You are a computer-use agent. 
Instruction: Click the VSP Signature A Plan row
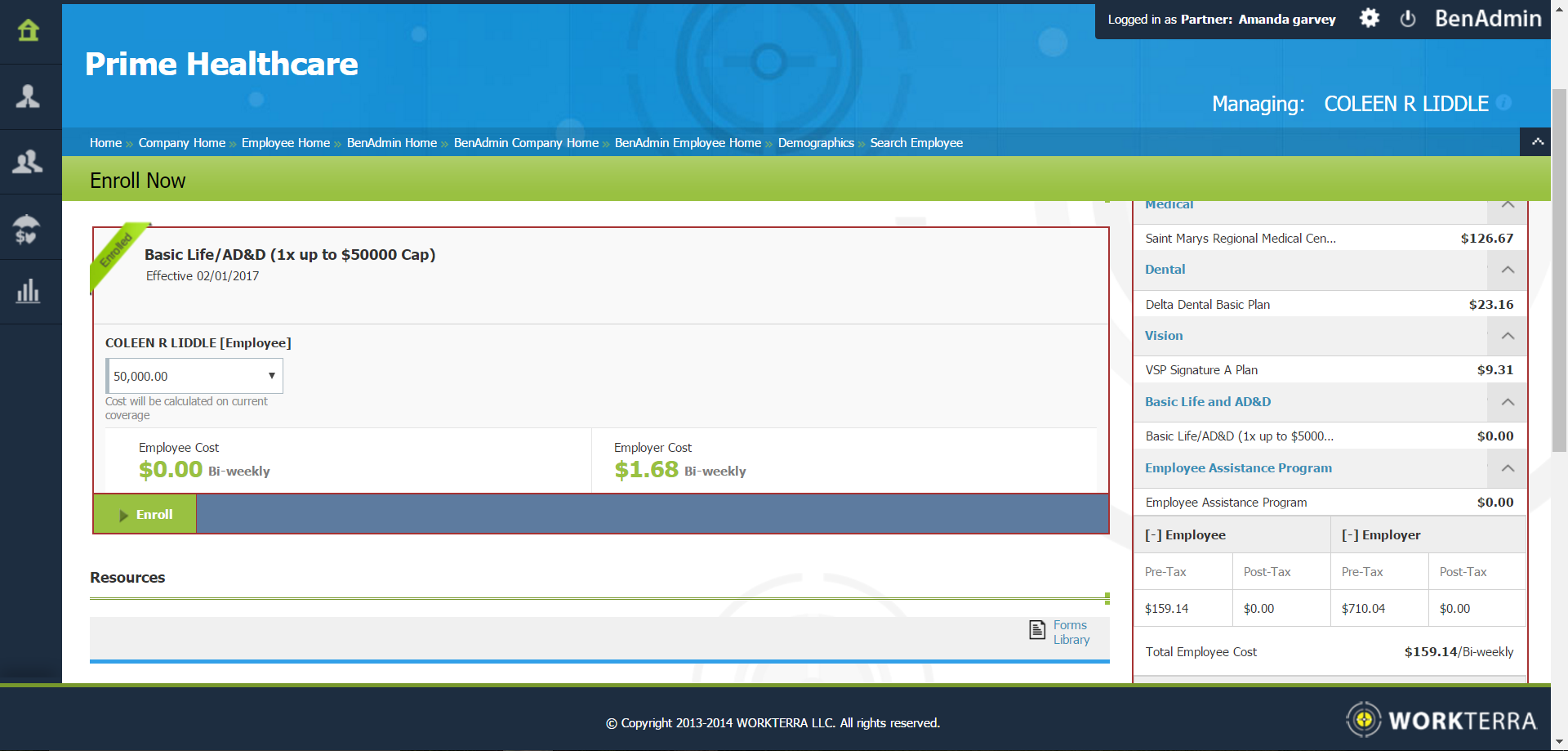(x=1330, y=369)
